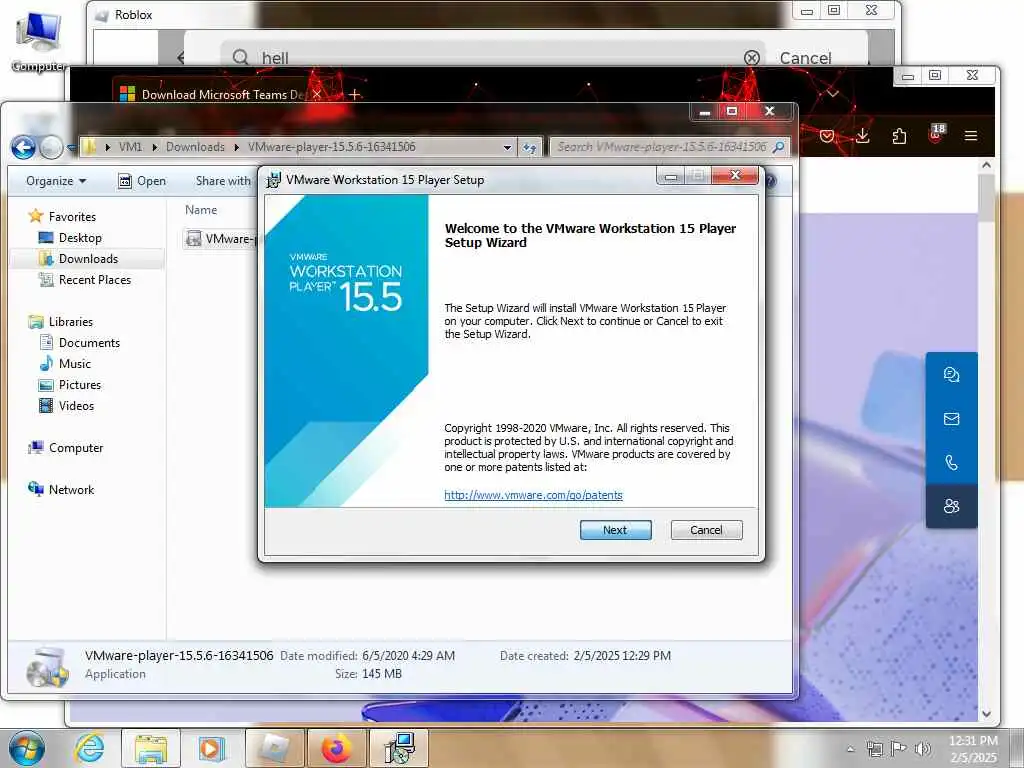
Task: Select Downloads in Explorer sidebar
Action: (x=88, y=259)
